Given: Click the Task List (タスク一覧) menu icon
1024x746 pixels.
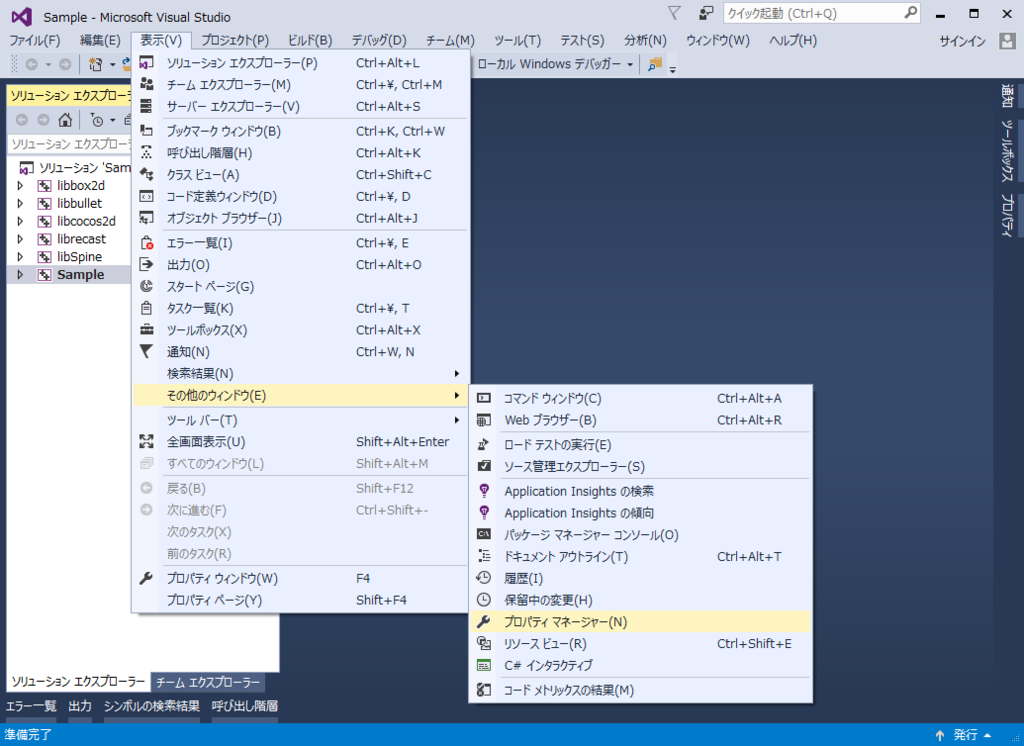Looking at the screenshot, I should click(146, 308).
